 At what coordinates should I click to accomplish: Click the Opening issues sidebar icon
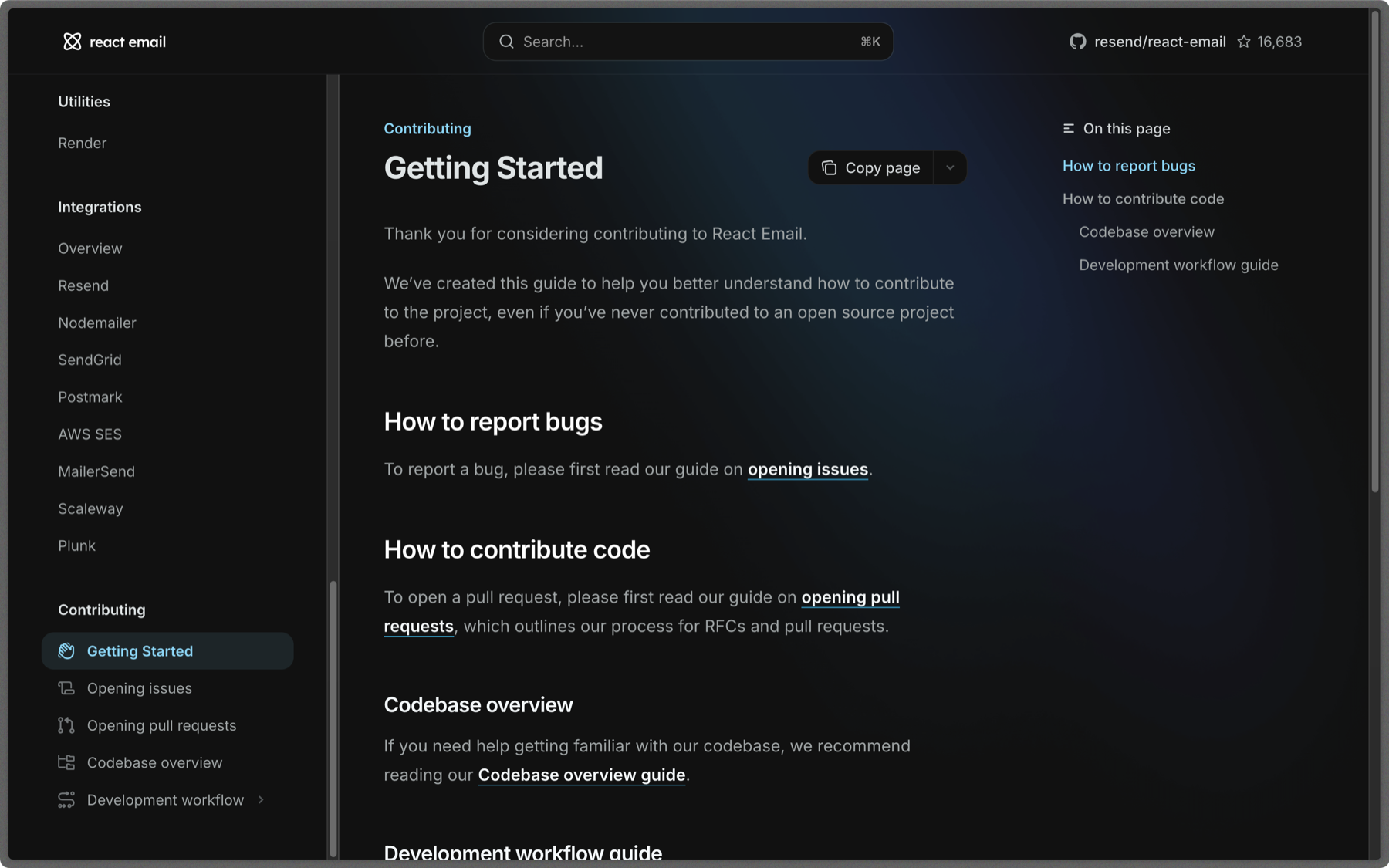coord(66,688)
